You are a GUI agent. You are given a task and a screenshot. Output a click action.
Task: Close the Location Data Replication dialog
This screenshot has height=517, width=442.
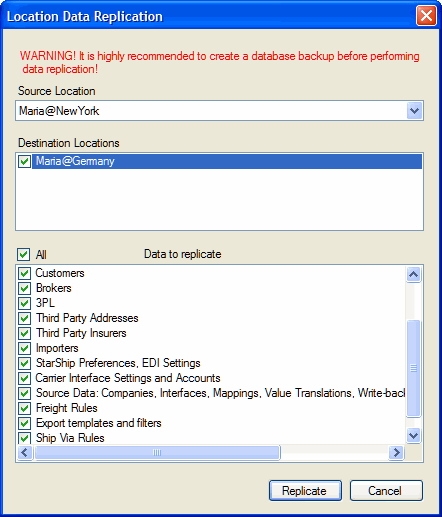[x=426, y=16]
